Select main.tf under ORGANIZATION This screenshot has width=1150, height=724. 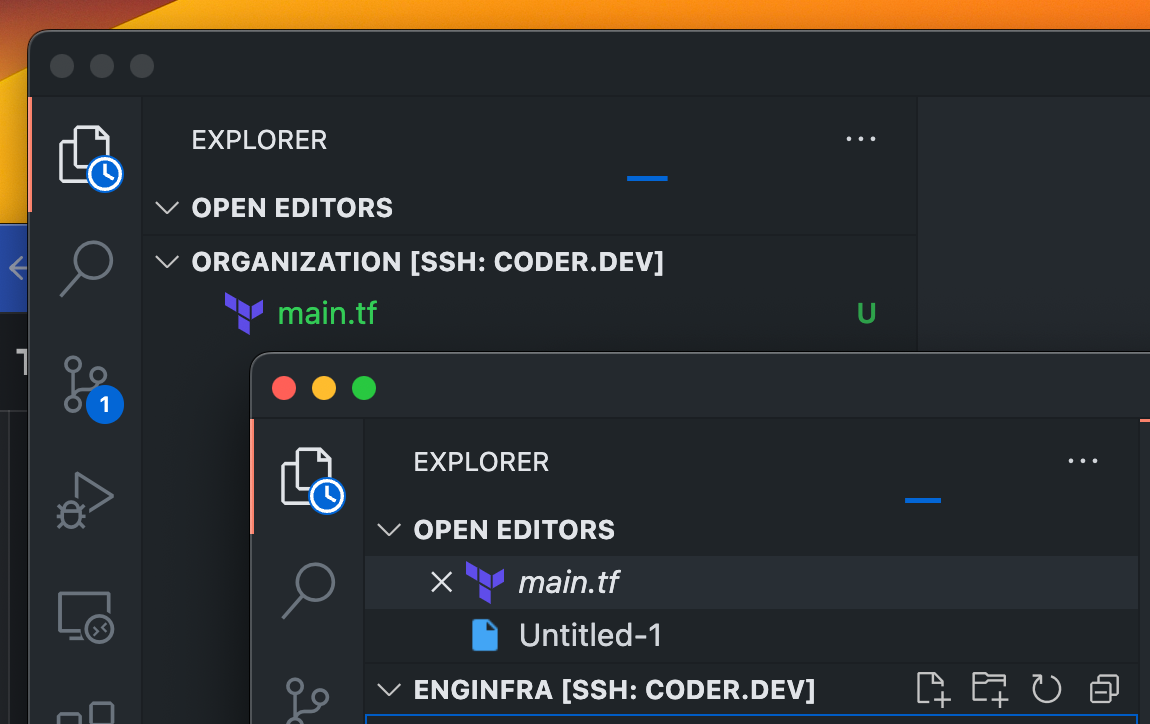point(328,312)
